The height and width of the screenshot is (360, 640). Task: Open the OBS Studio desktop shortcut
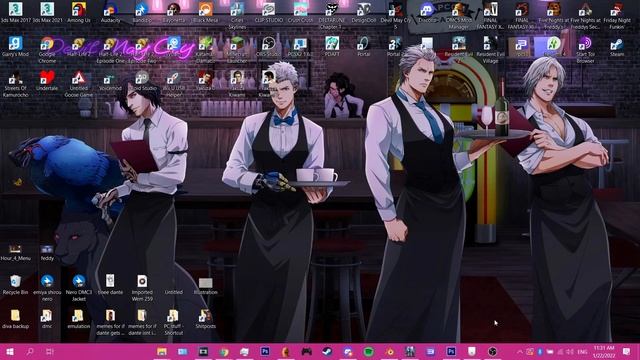pyautogui.click(x=269, y=47)
